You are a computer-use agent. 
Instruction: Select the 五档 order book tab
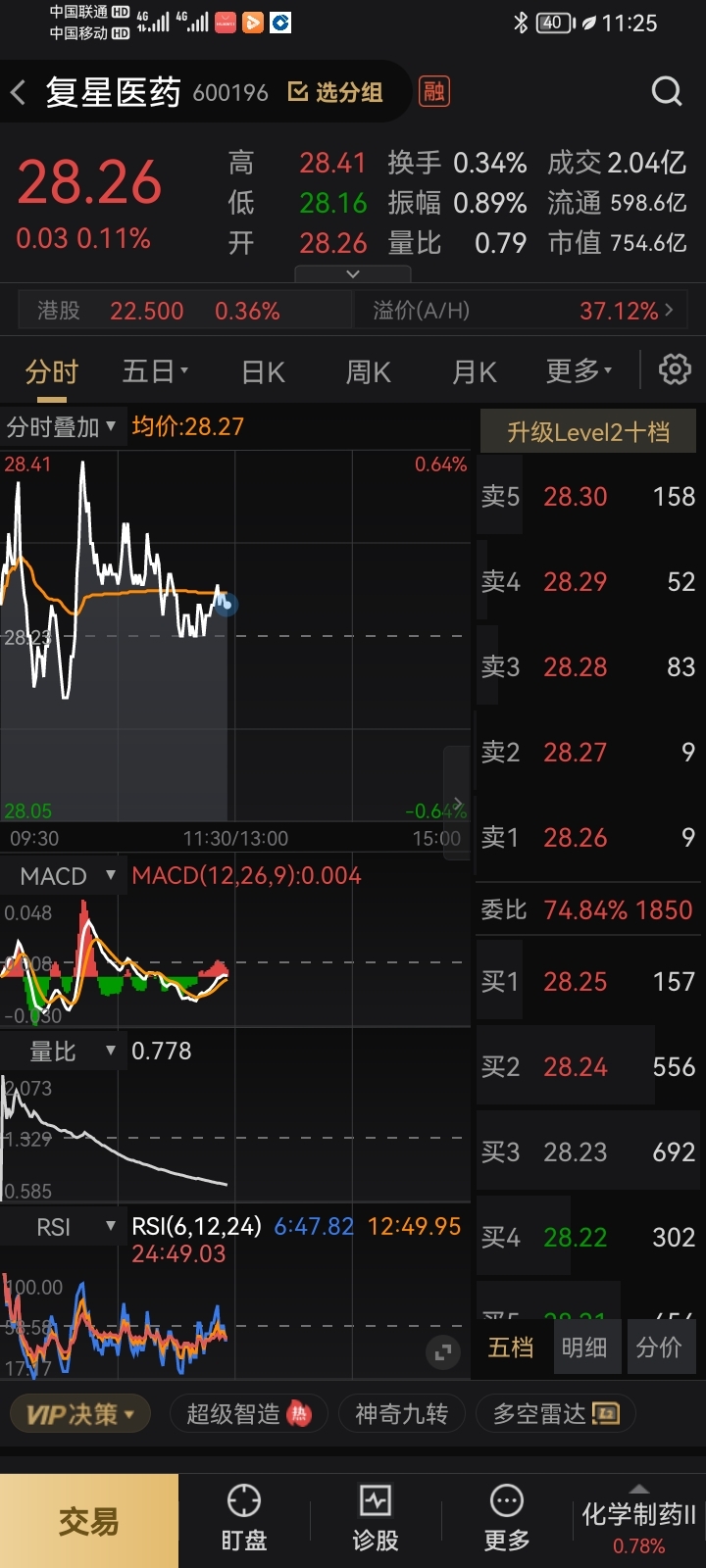pos(511,1347)
